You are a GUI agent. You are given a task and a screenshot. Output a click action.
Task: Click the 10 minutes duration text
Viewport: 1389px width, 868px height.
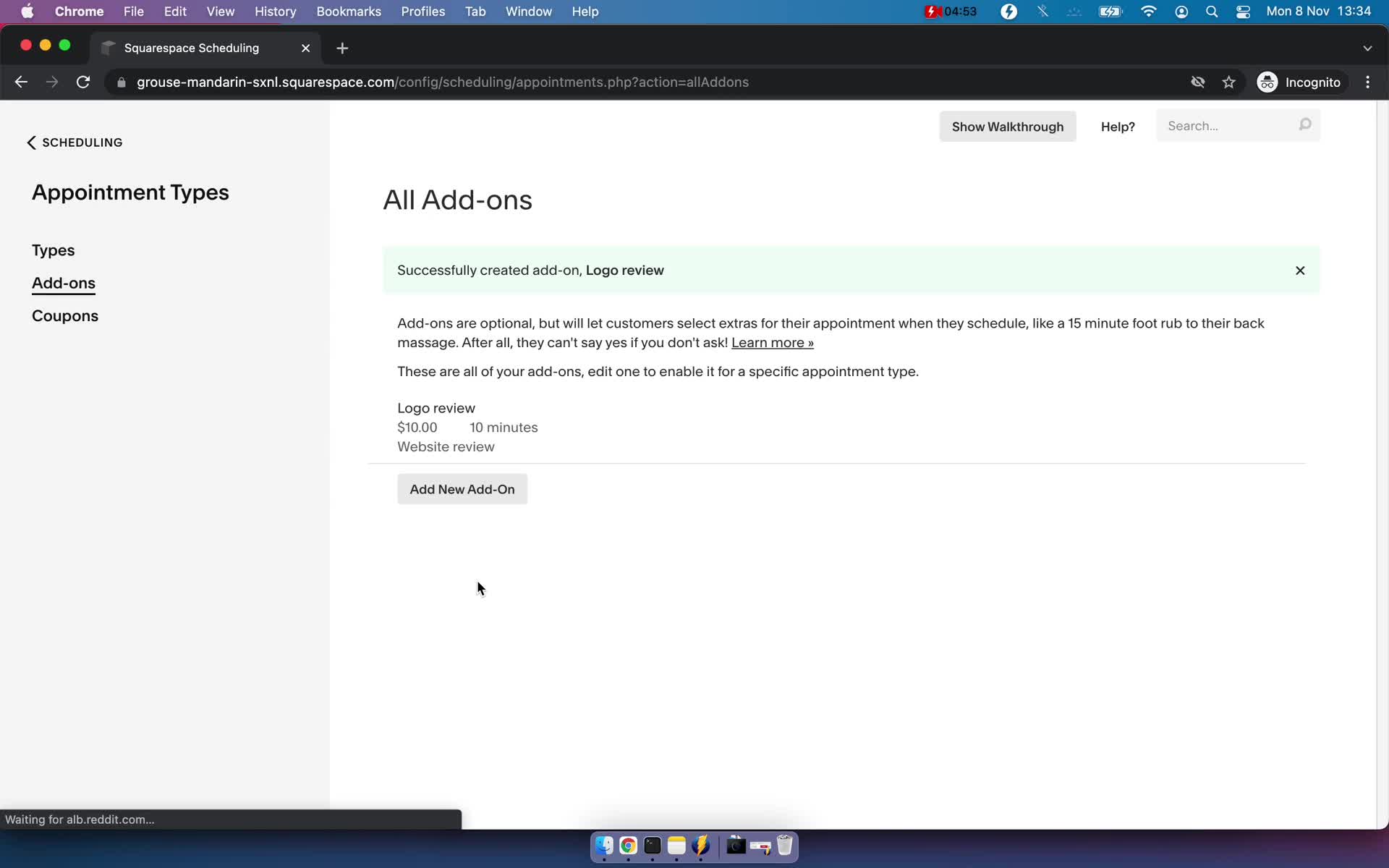point(504,427)
